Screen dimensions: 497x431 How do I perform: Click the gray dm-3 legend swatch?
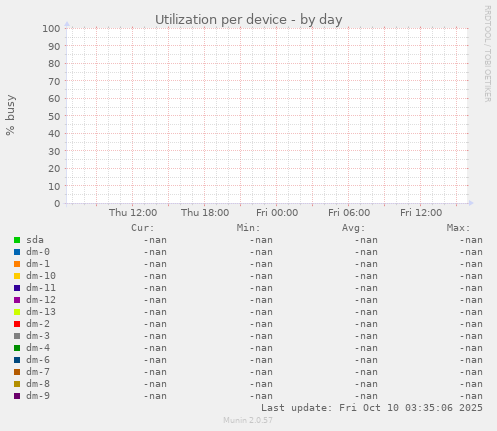17,336
